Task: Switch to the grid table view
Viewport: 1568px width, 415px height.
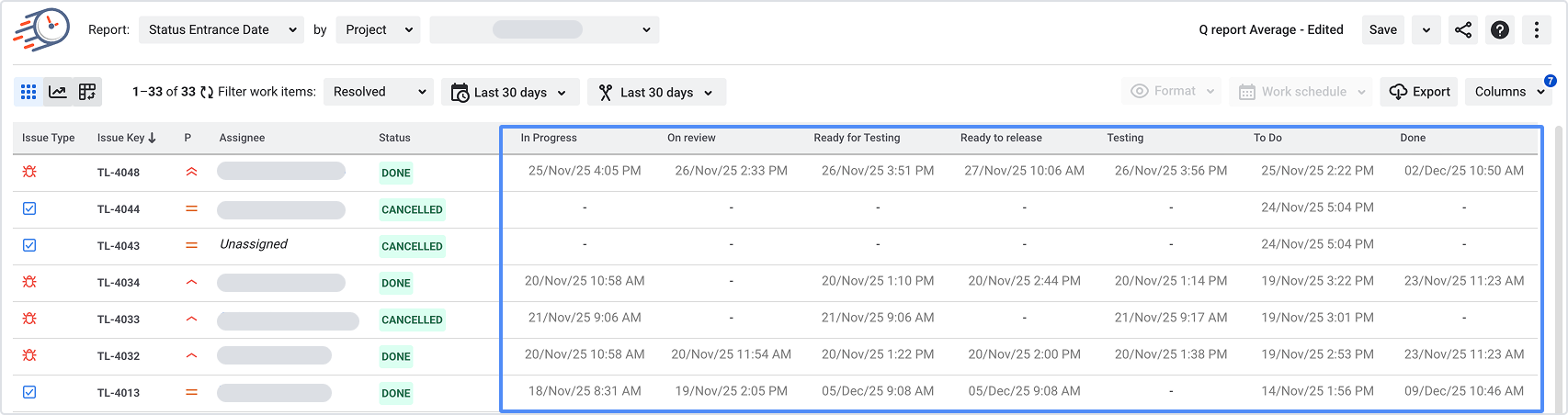Action: (x=28, y=92)
